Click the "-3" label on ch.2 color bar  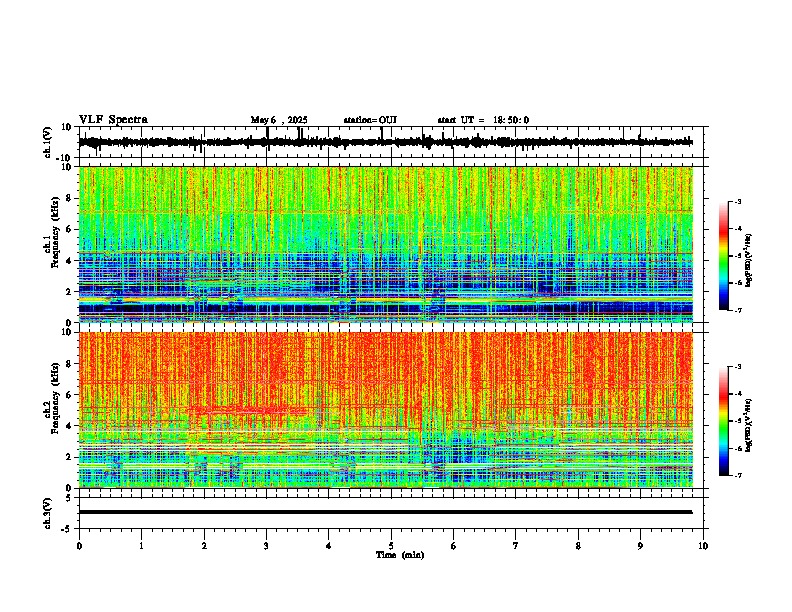coord(738,367)
